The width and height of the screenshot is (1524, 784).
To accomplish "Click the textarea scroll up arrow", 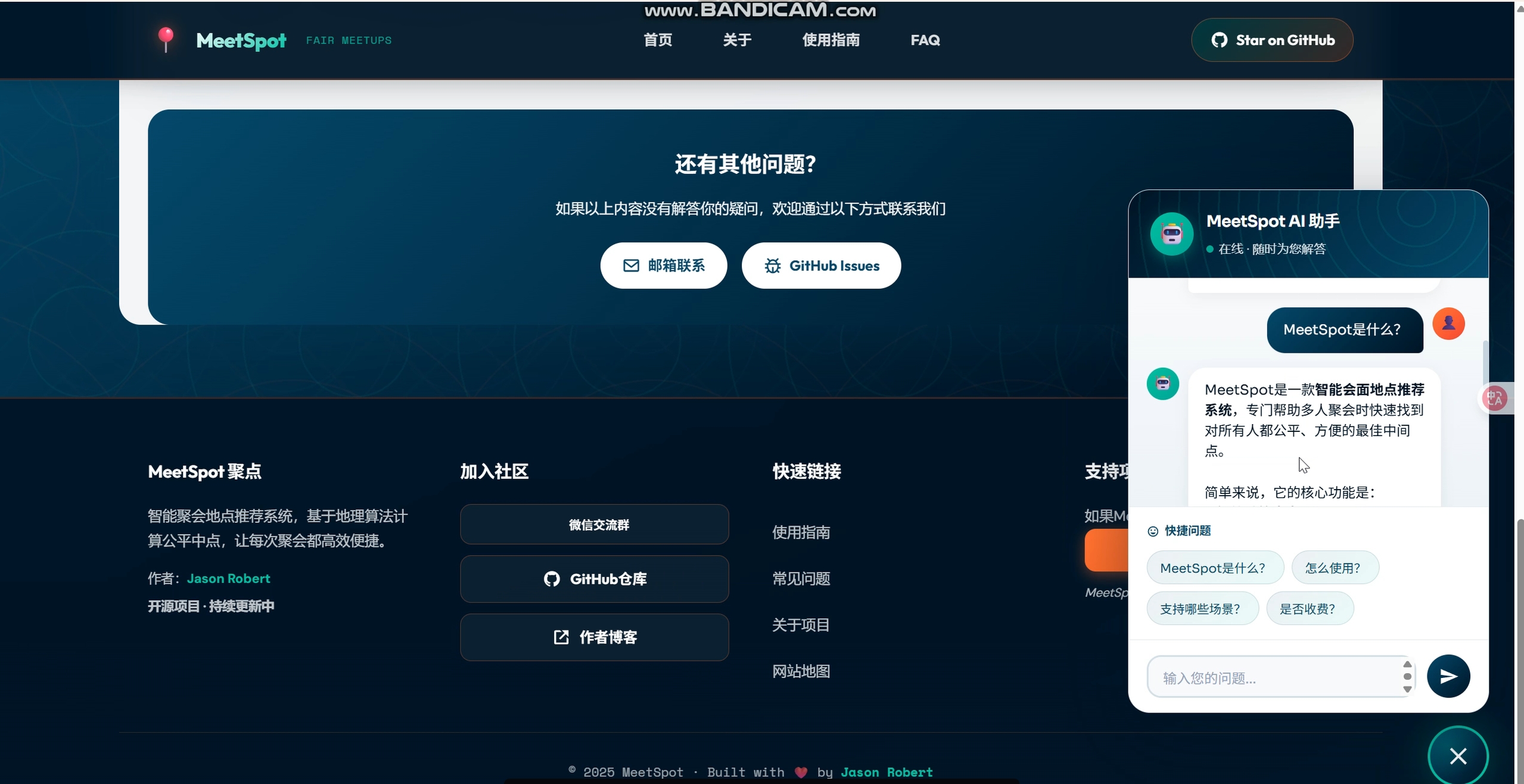I will tap(1407, 664).
